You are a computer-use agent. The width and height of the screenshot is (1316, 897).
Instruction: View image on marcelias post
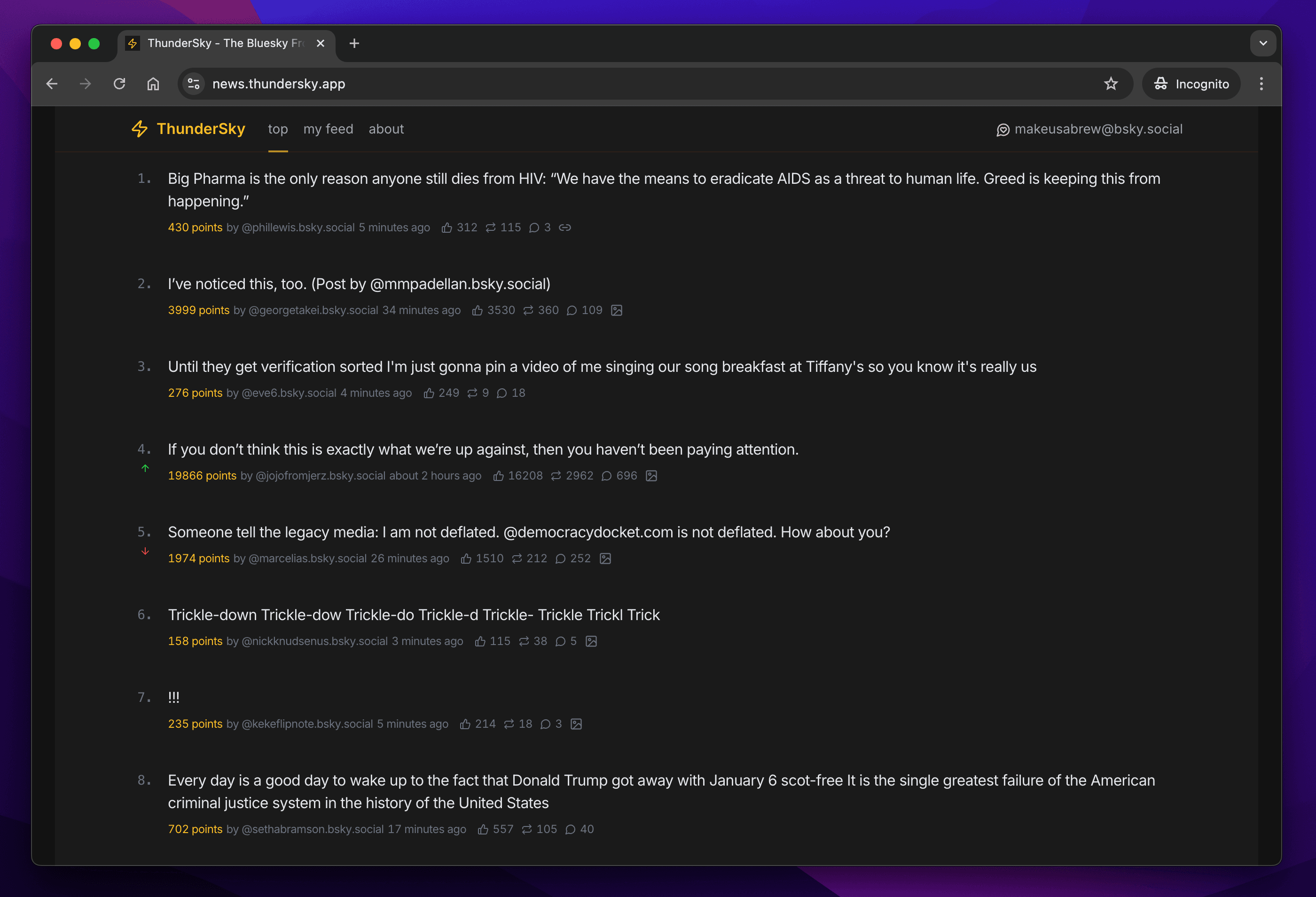point(605,559)
